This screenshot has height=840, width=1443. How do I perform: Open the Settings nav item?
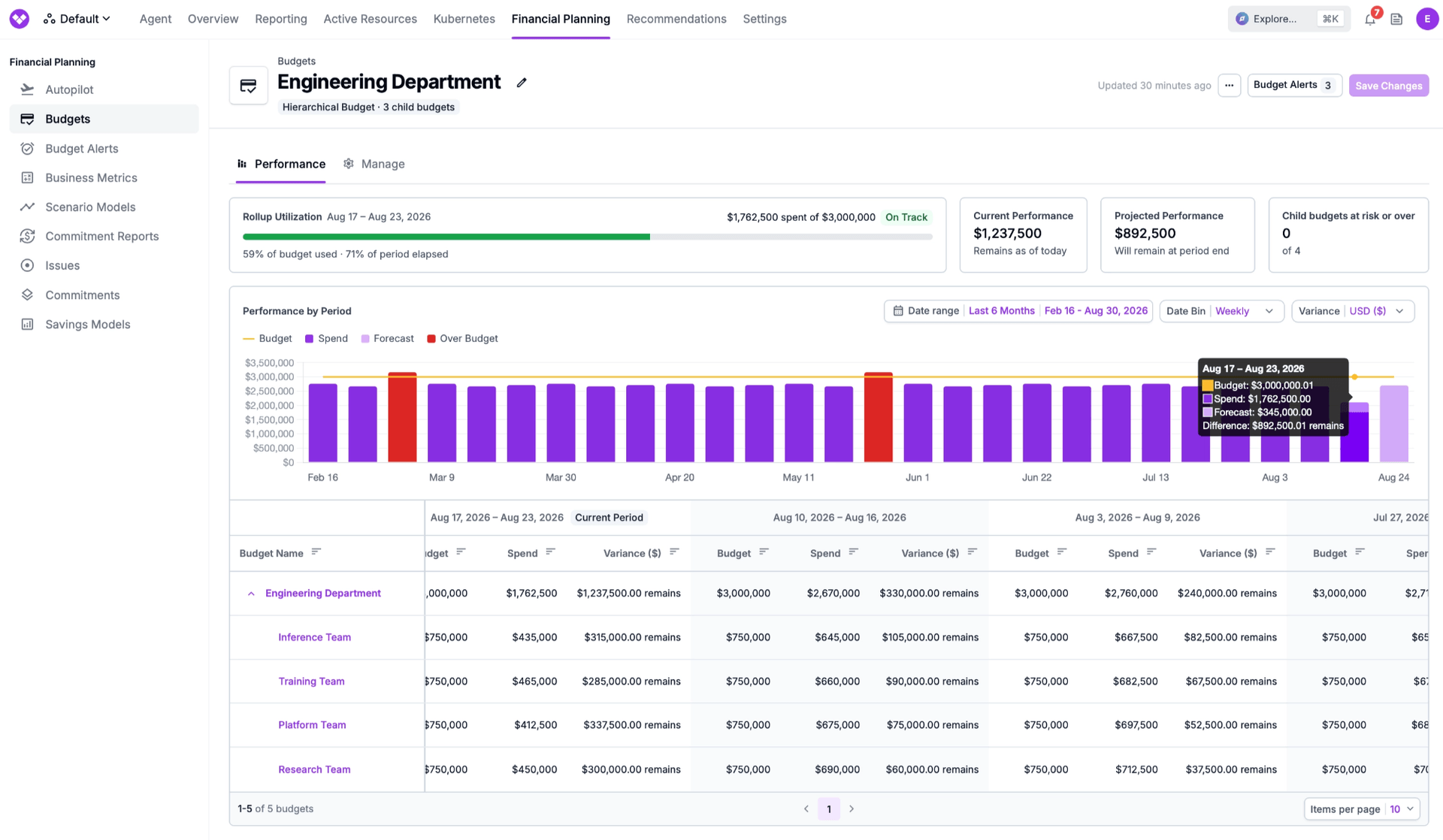[764, 19]
